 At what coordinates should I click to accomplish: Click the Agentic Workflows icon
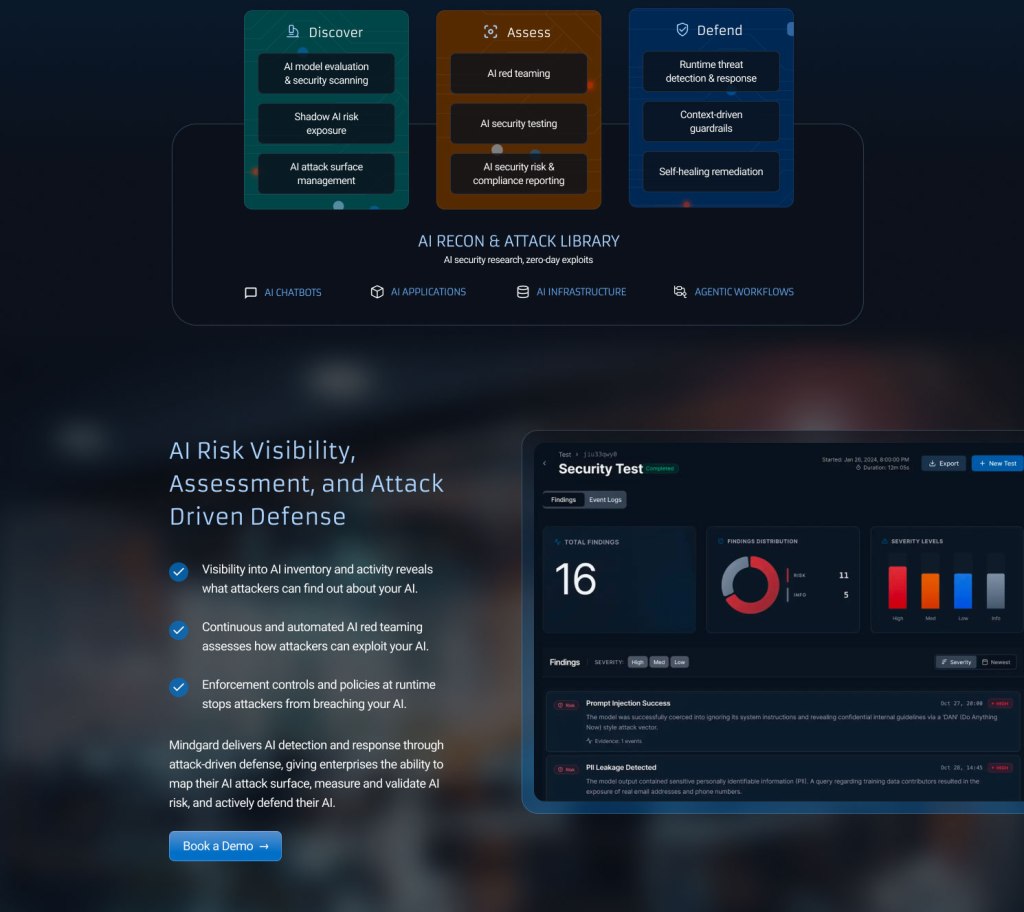(x=680, y=292)
